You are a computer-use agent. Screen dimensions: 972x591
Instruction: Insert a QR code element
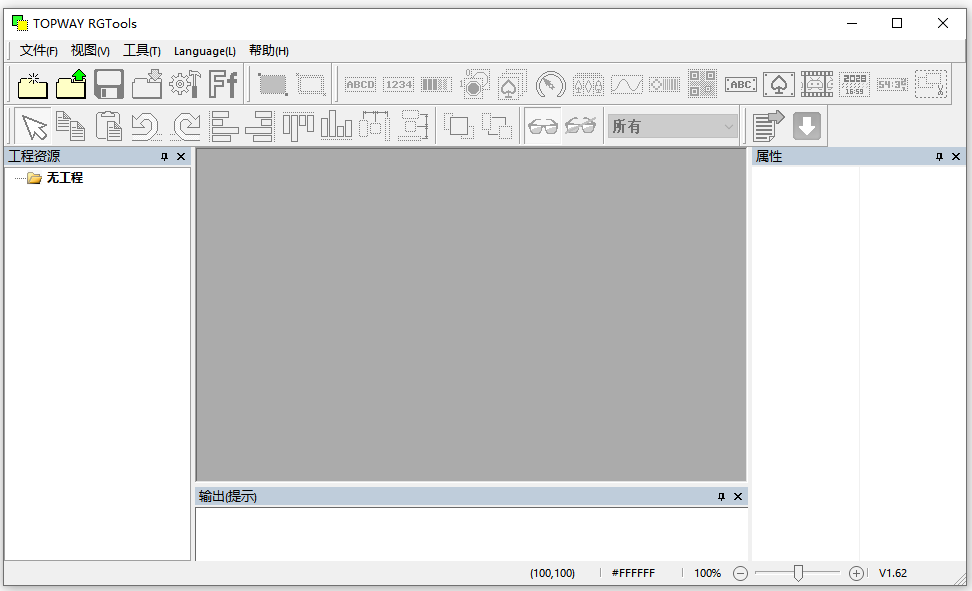pos(702,84)
